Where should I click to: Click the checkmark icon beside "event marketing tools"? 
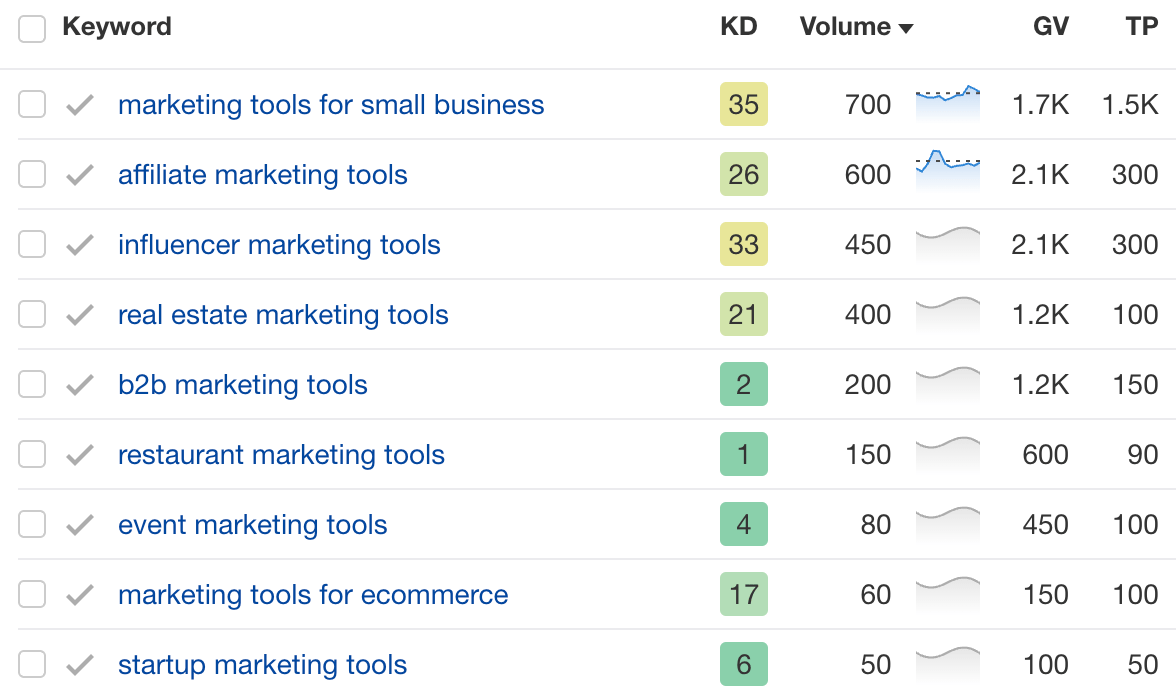pos(78,524)
